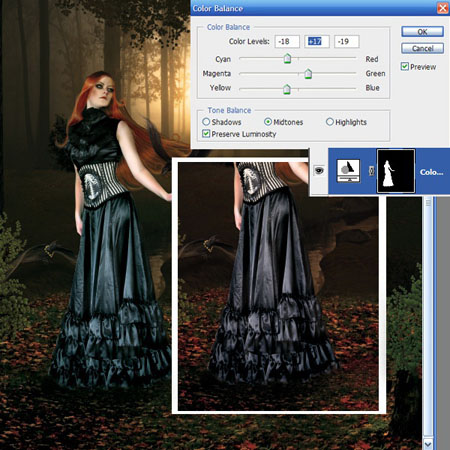Click the layer mask link icon
450x450 pixels.
pos(371,171)
